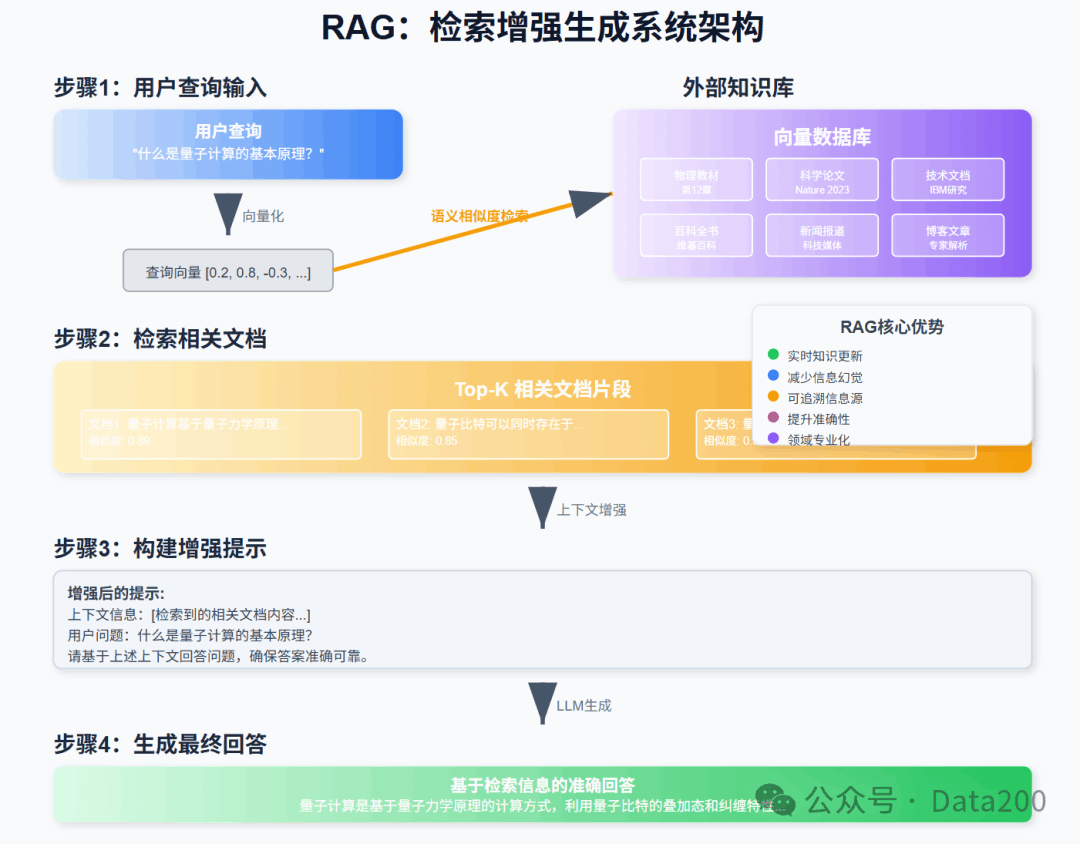Select the heading '步骤1：用户查询输入'
Image resolution: width=1080 pixels, height=844 pixels.
pyautogui.click(x=160, y=88)
